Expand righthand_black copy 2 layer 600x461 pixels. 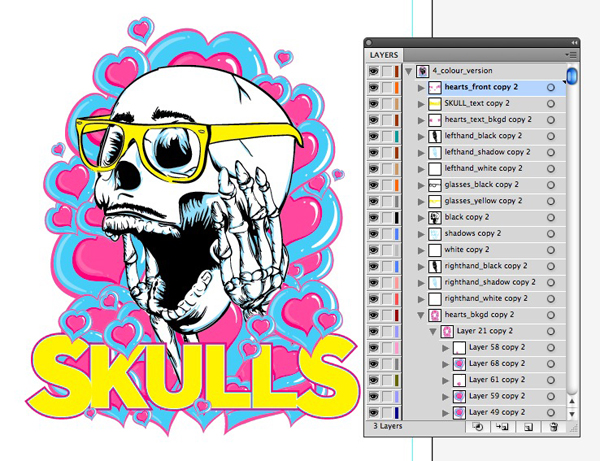tap(421, 266)
